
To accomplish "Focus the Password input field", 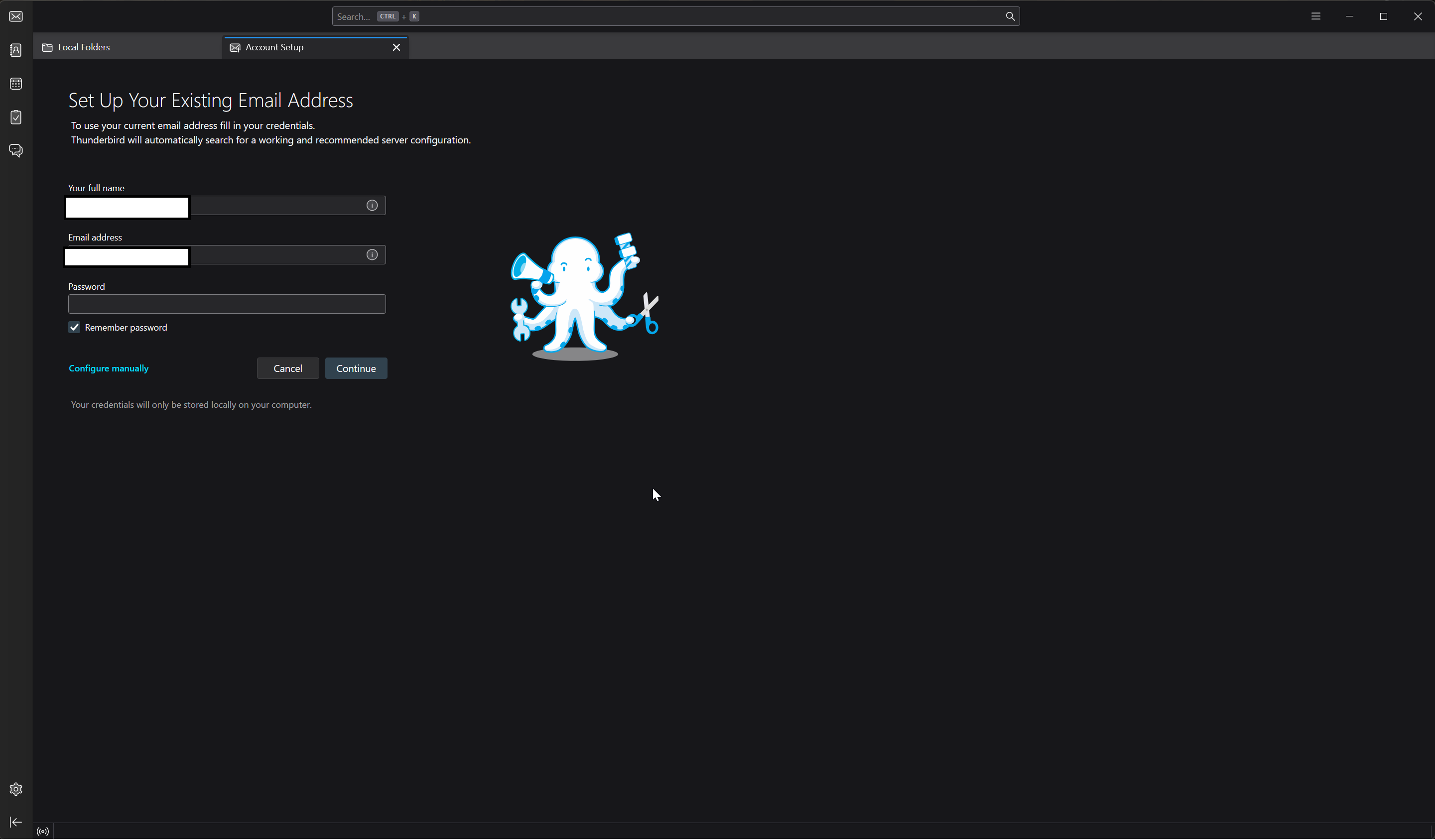I will [x=227, y=304].
